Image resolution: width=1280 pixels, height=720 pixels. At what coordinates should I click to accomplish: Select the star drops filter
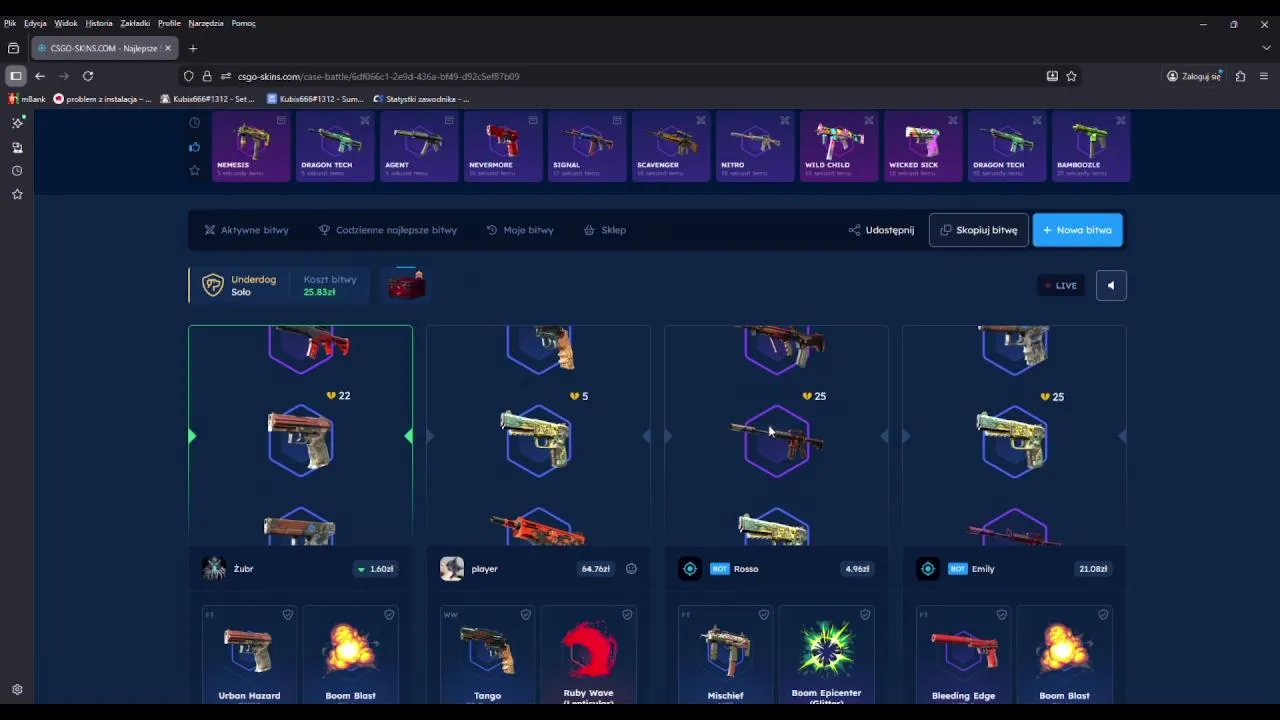[194, 171]
